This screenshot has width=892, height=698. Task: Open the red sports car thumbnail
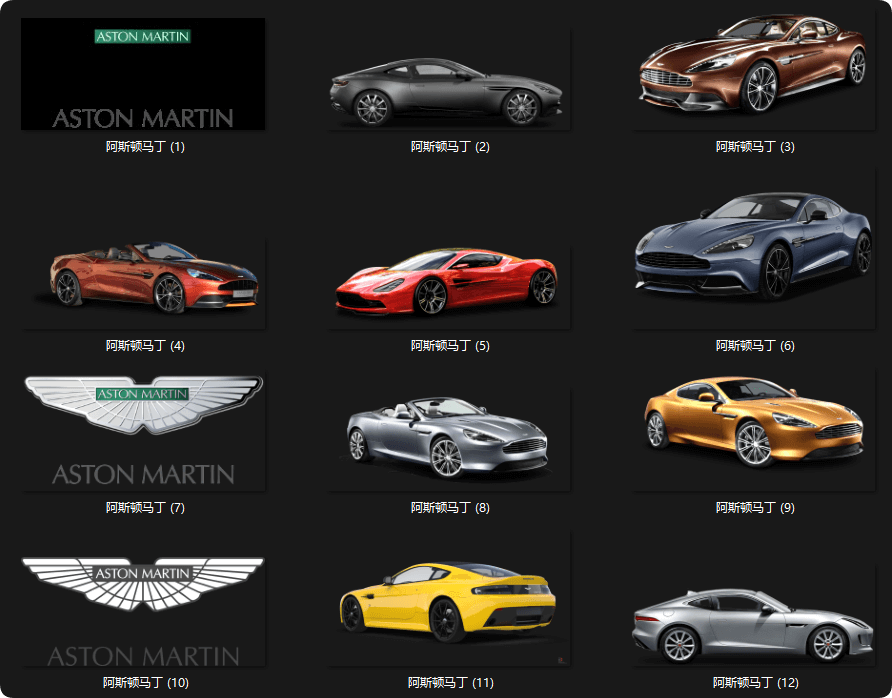click(446, 281)
